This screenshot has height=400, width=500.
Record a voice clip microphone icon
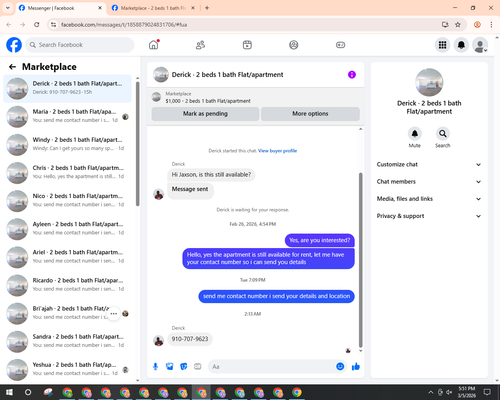pos(155,367)
